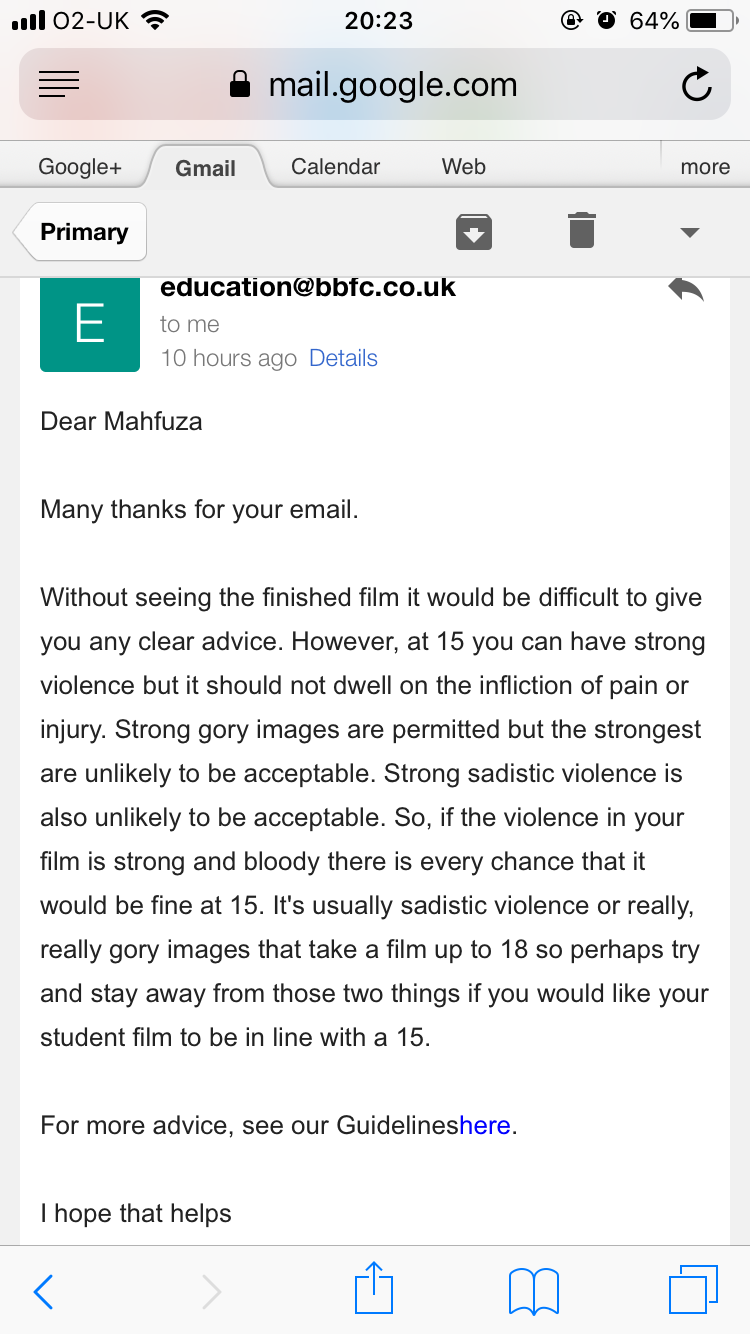This screenshot has width=750, height=1334.
Task: Archive this email
Action: click(473, 231)
